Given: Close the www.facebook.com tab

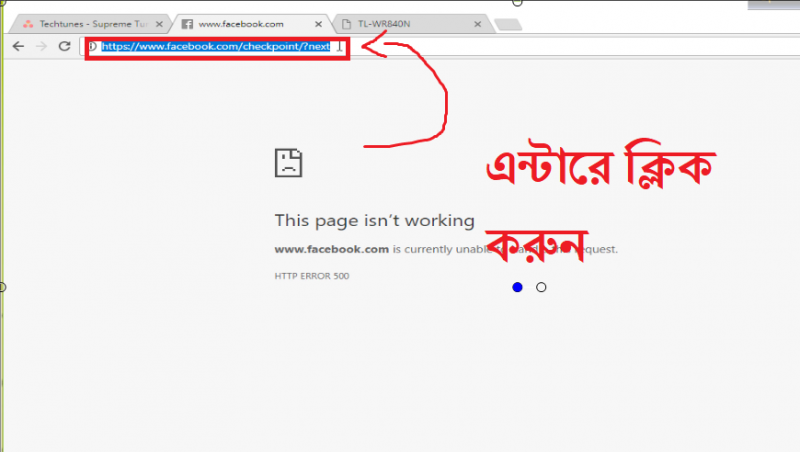Looking at the screenshot, I should coord(318,24).
